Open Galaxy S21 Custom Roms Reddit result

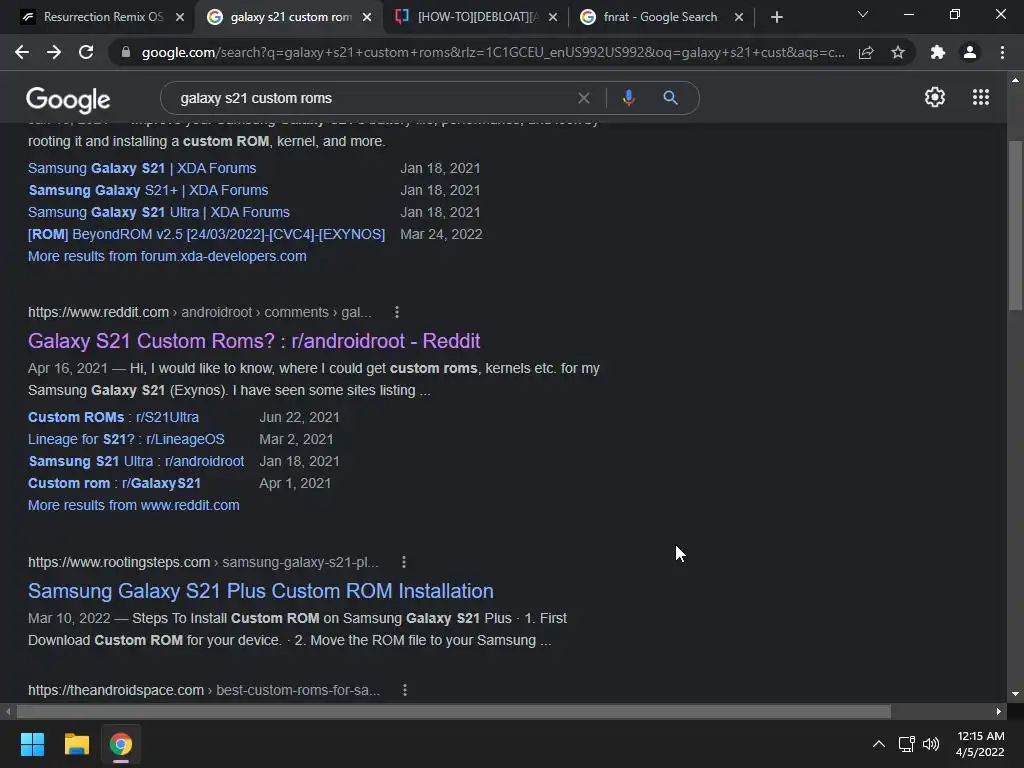click(x=254, y=340)
